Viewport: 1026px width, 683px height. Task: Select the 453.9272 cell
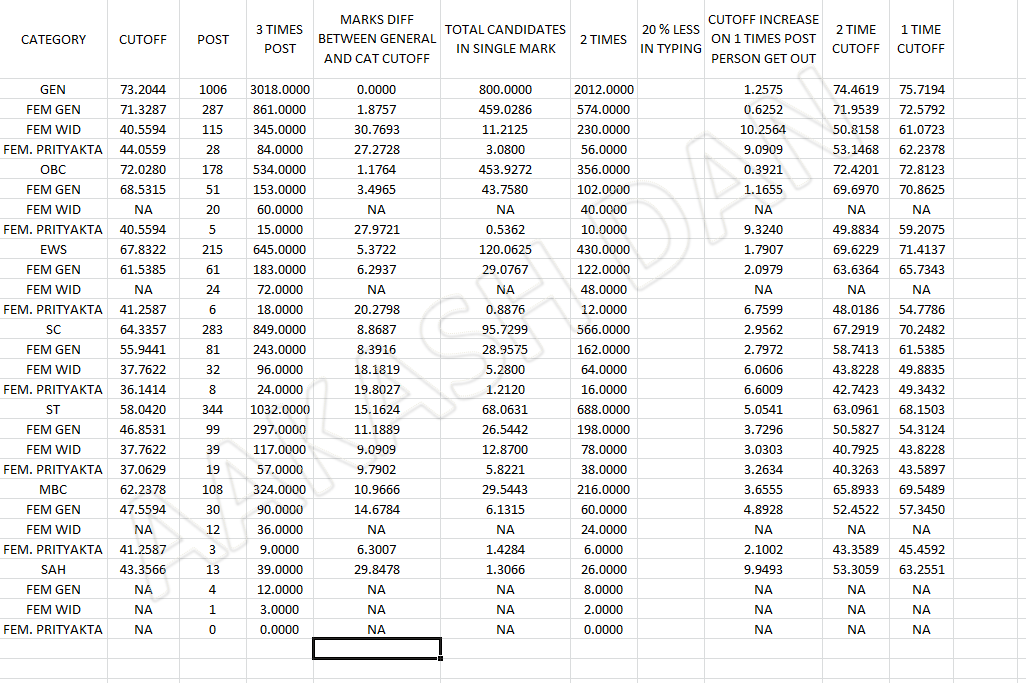[x=505, y=169]
